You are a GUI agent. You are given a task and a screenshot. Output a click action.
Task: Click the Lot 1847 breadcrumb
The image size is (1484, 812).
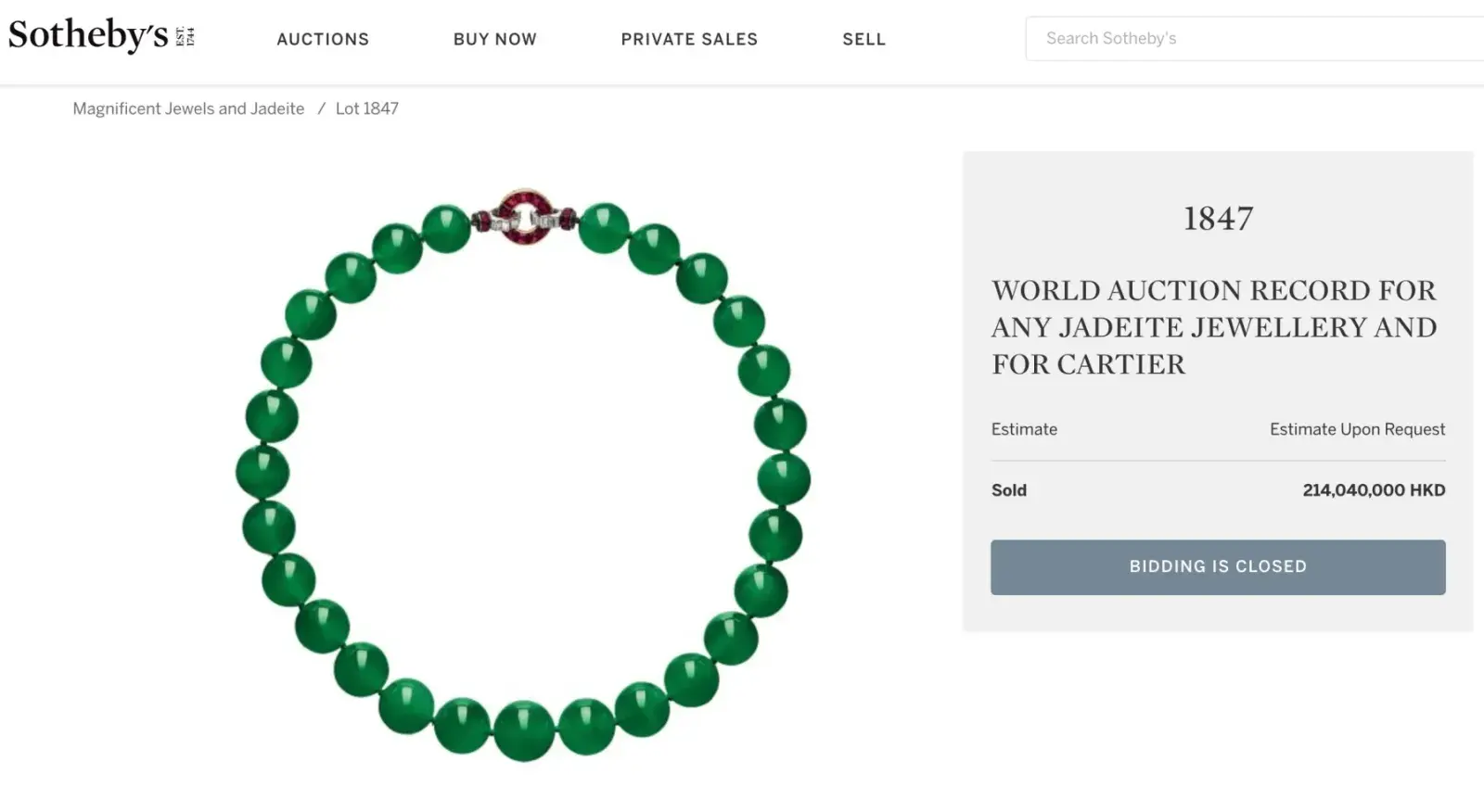pyautogui.click(x=367, y=108)
